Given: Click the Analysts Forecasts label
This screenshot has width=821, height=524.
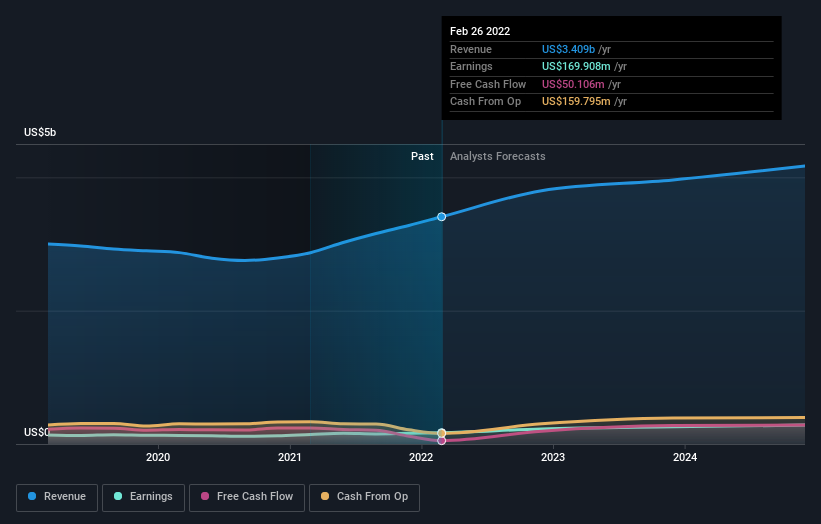Looking at the screenshot, I should point(497,157).
